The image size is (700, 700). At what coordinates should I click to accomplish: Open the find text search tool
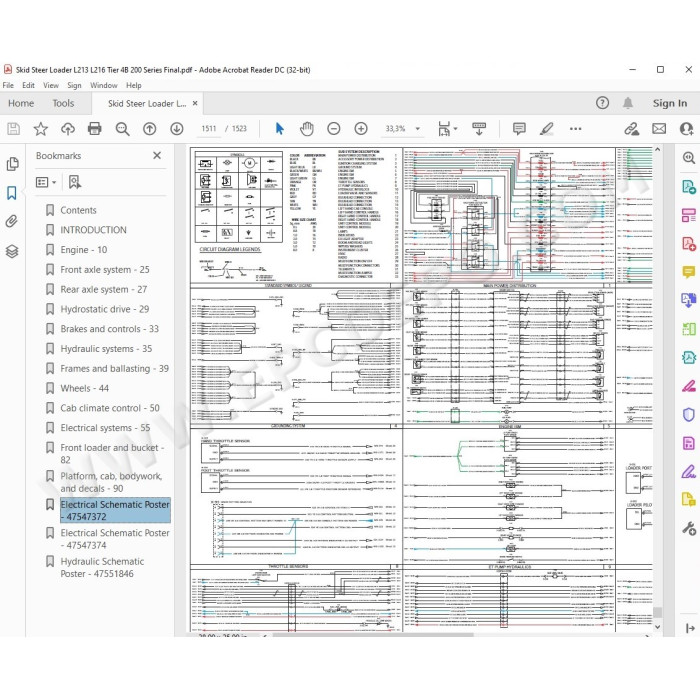[122, 129]
